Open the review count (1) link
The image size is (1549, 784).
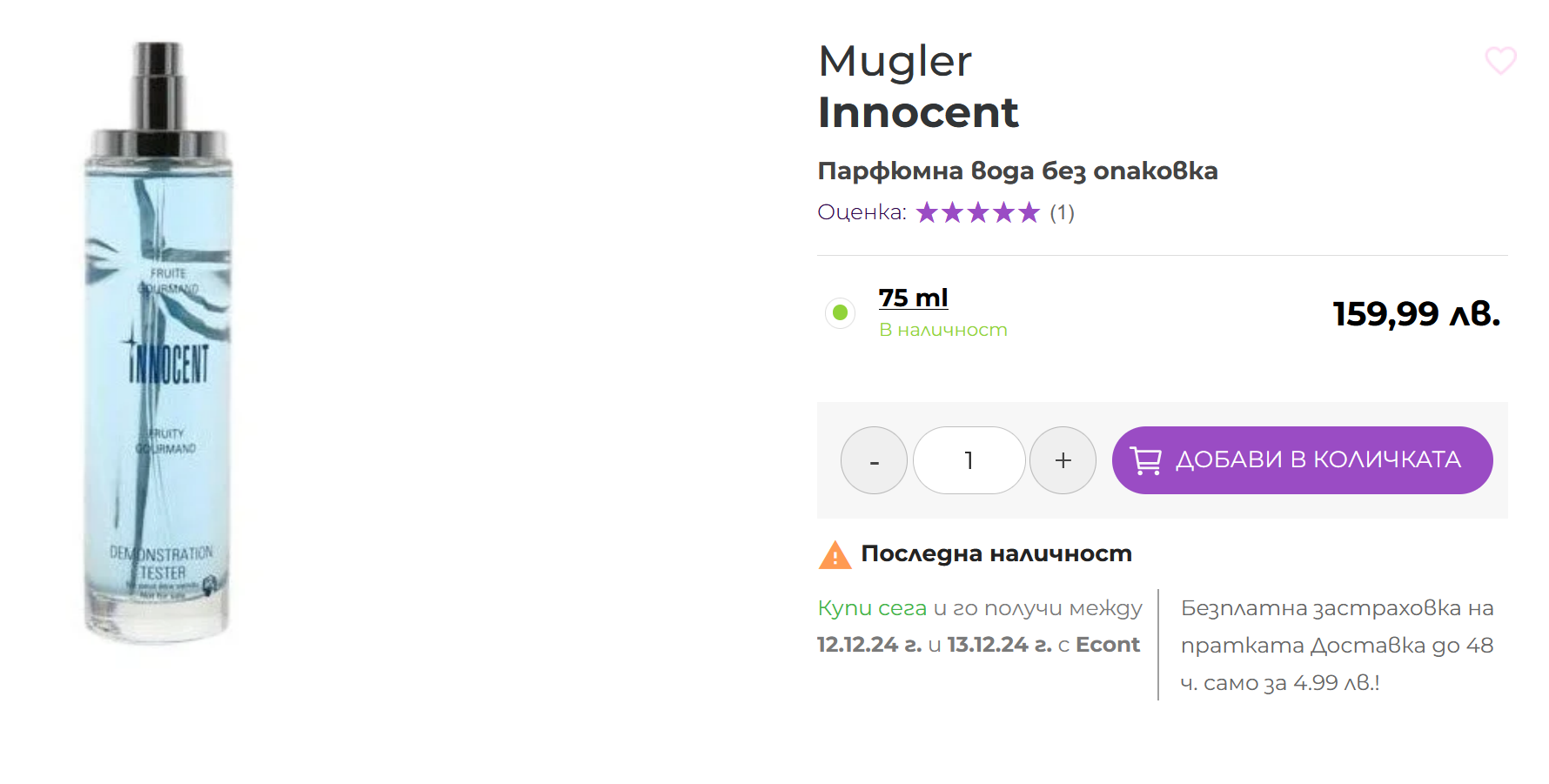(x=1062, y=212)
